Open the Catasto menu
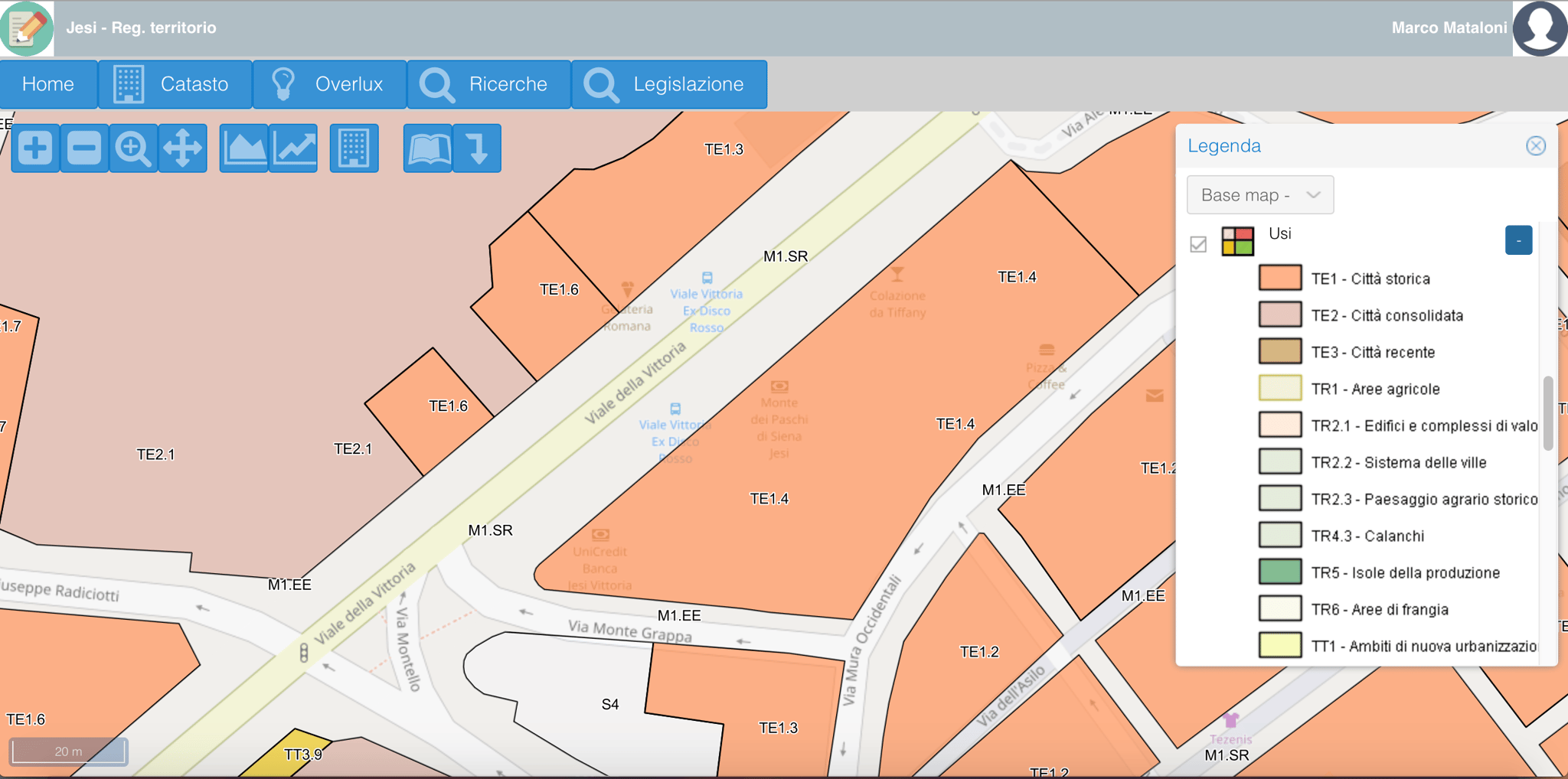This screenshot has width=1568, height=779. (175, 84)
